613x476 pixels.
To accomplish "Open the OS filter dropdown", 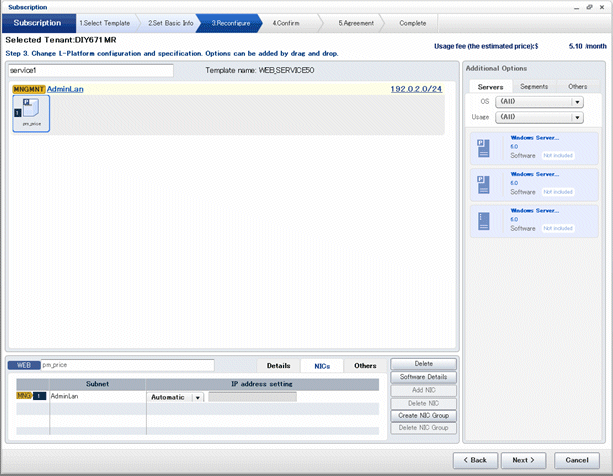I will (x=577, y=102).
